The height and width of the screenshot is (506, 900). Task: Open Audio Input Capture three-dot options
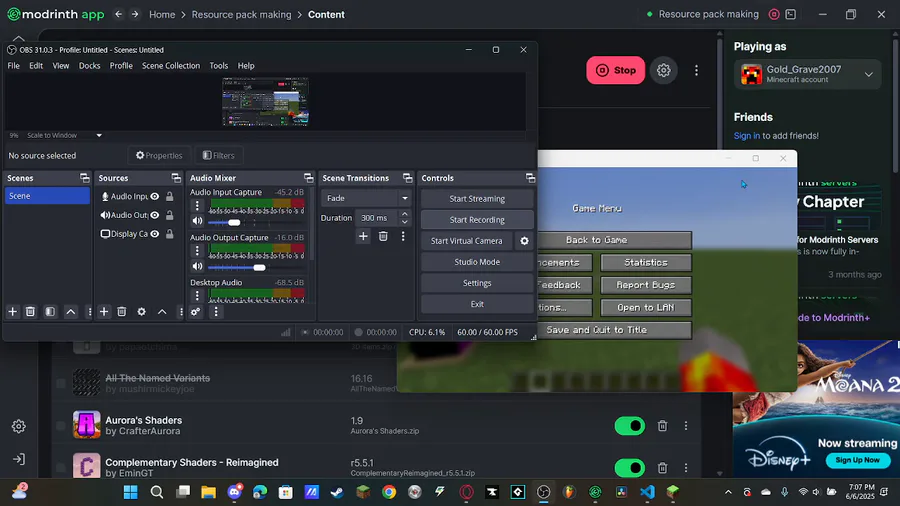197,205
